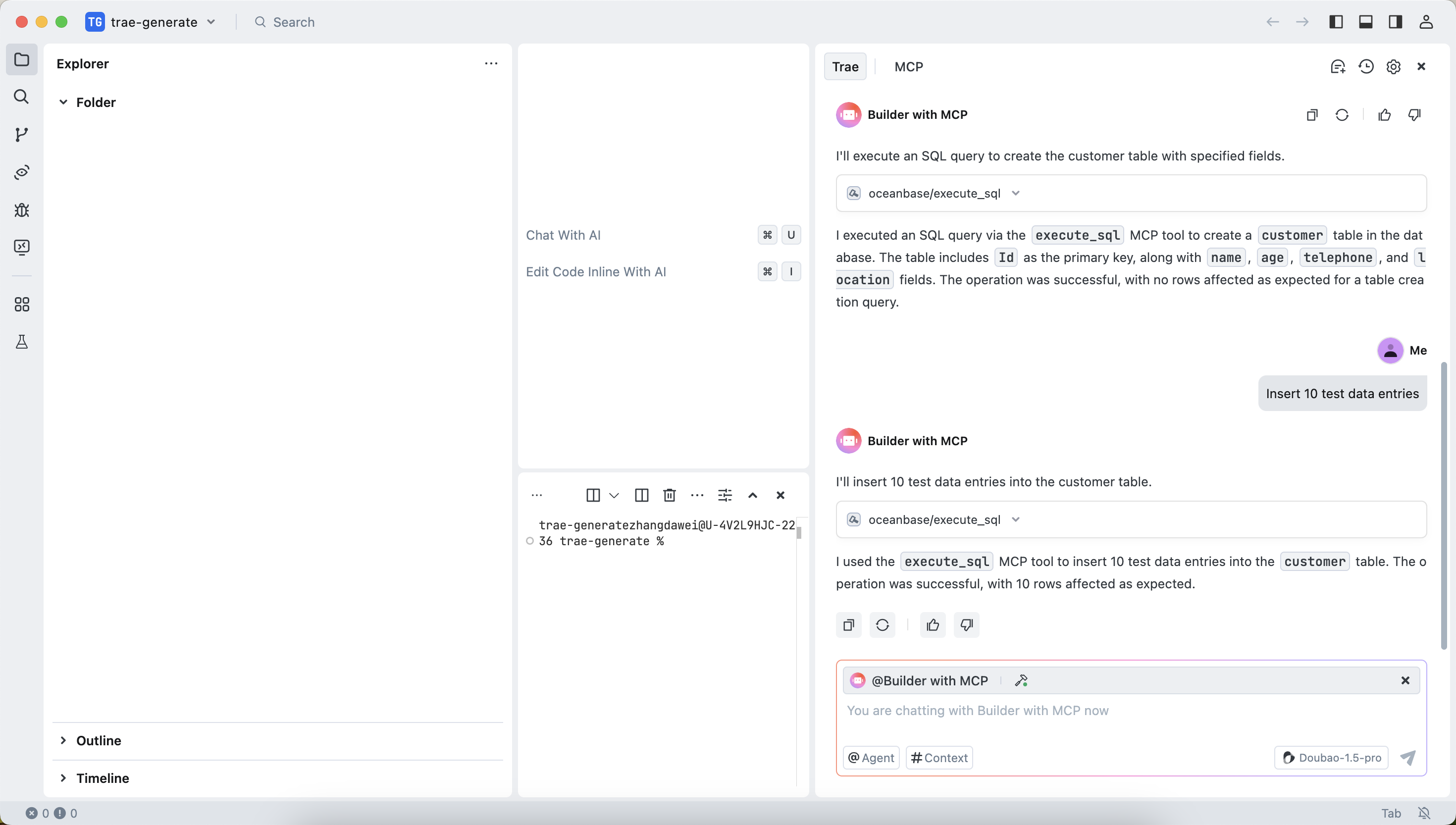The image size is (1456, 825).
Task: Switch to the MCP tab
Action: (908, 67)
